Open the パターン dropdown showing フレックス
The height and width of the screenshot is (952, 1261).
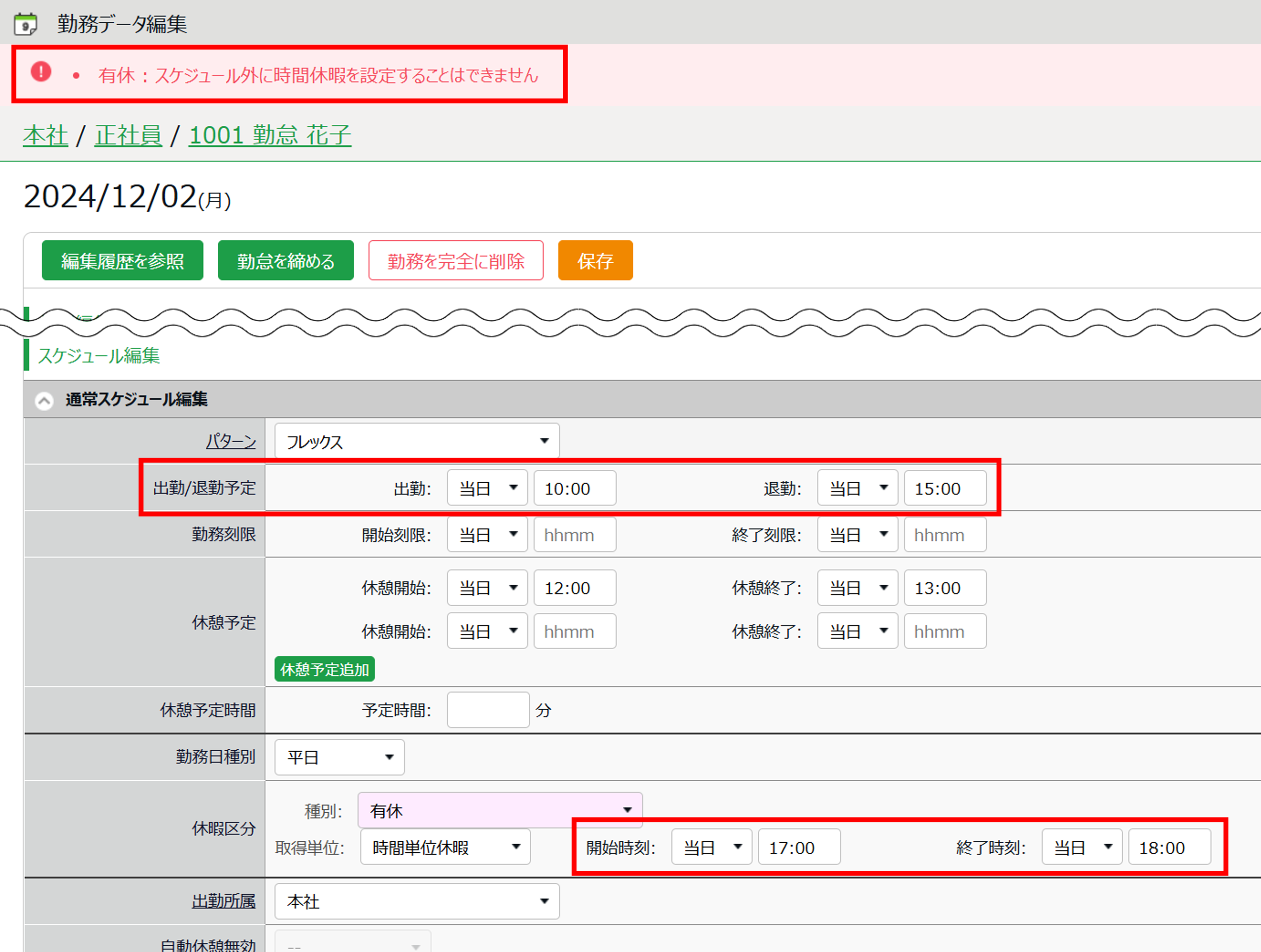tap(417, 441)
